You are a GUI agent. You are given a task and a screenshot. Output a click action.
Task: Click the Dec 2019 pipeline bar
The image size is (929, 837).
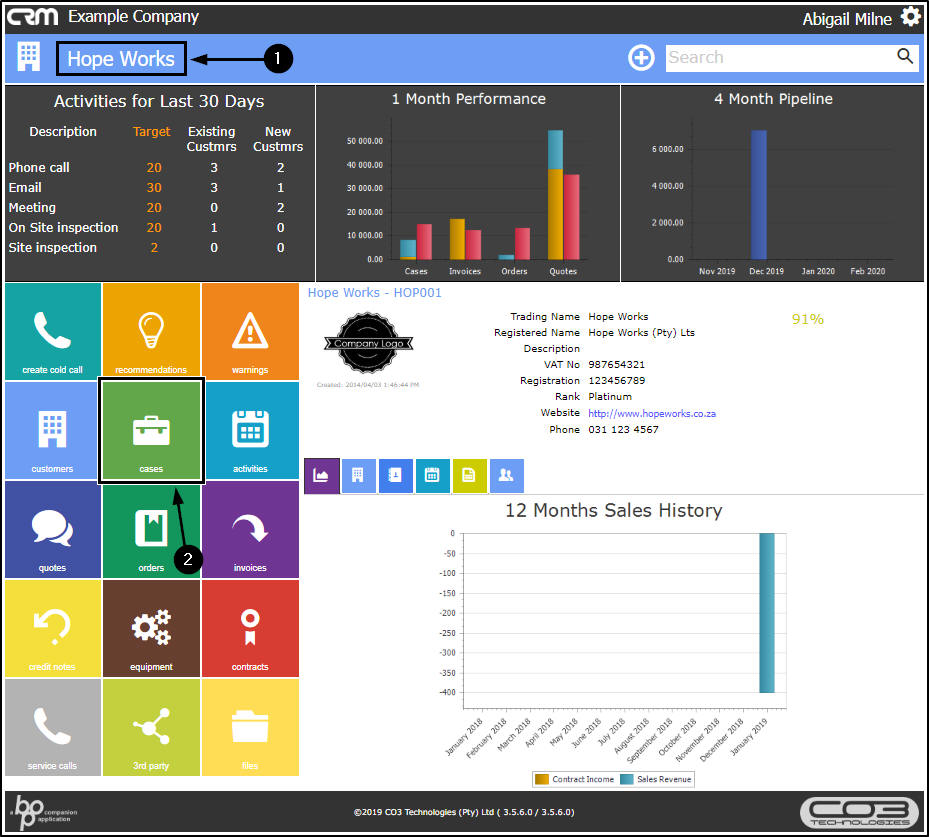point(758,195)
